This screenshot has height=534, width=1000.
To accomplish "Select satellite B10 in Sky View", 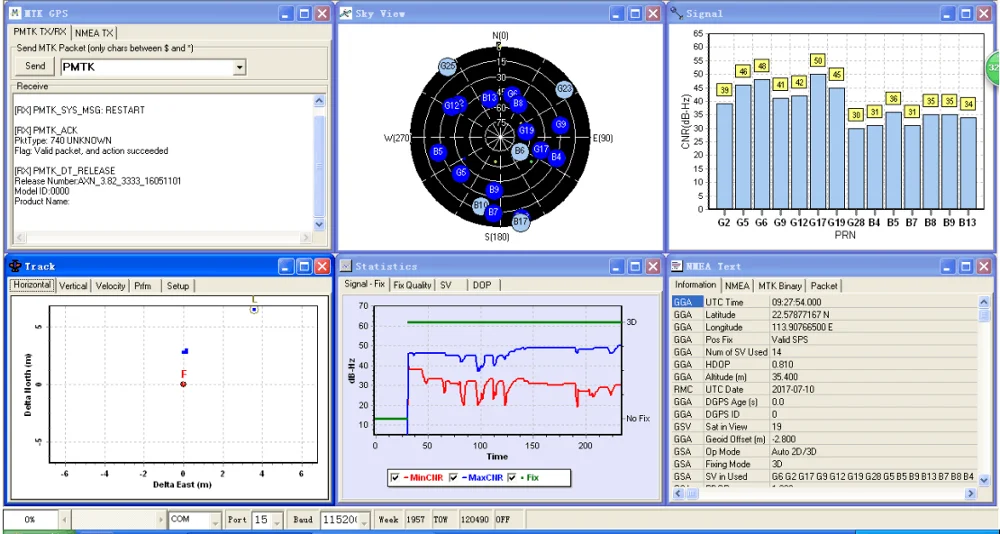I will tap(480, 205).
